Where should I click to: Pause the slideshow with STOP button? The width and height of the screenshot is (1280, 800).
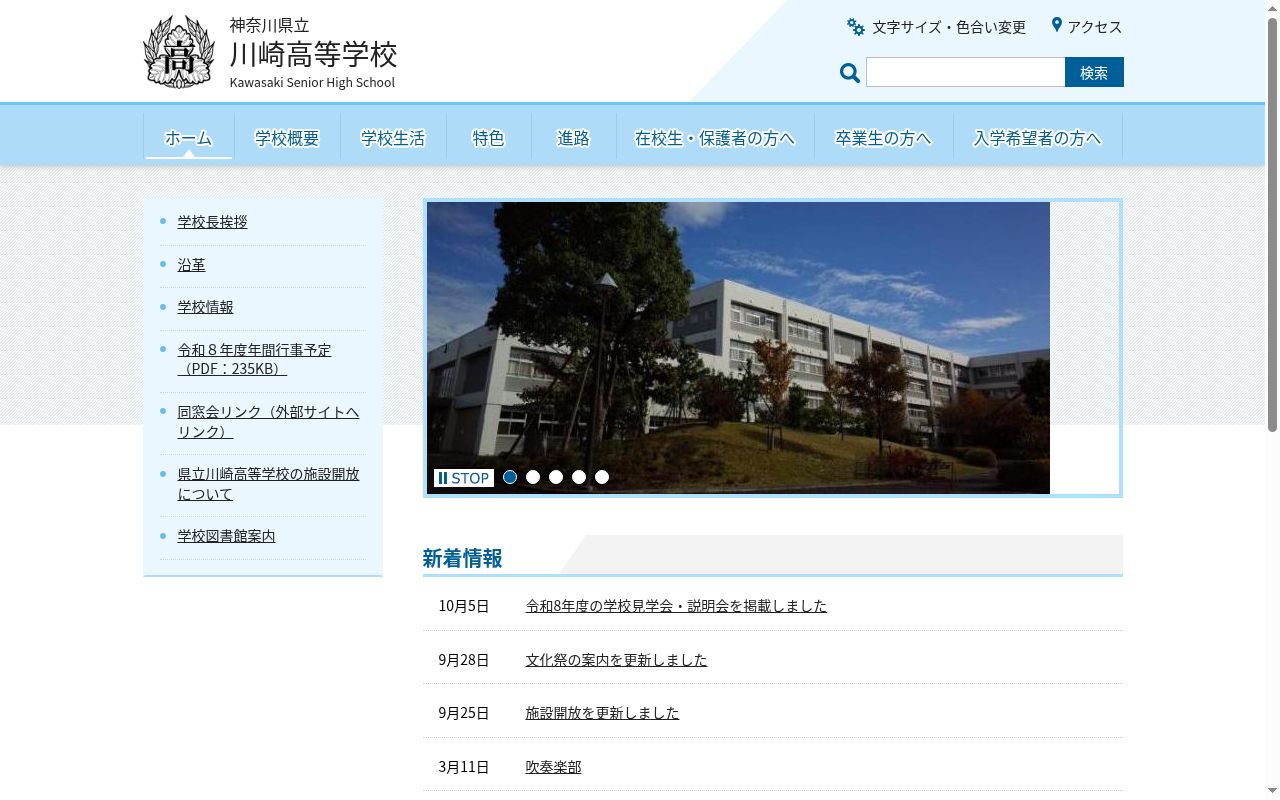point(464,478)
